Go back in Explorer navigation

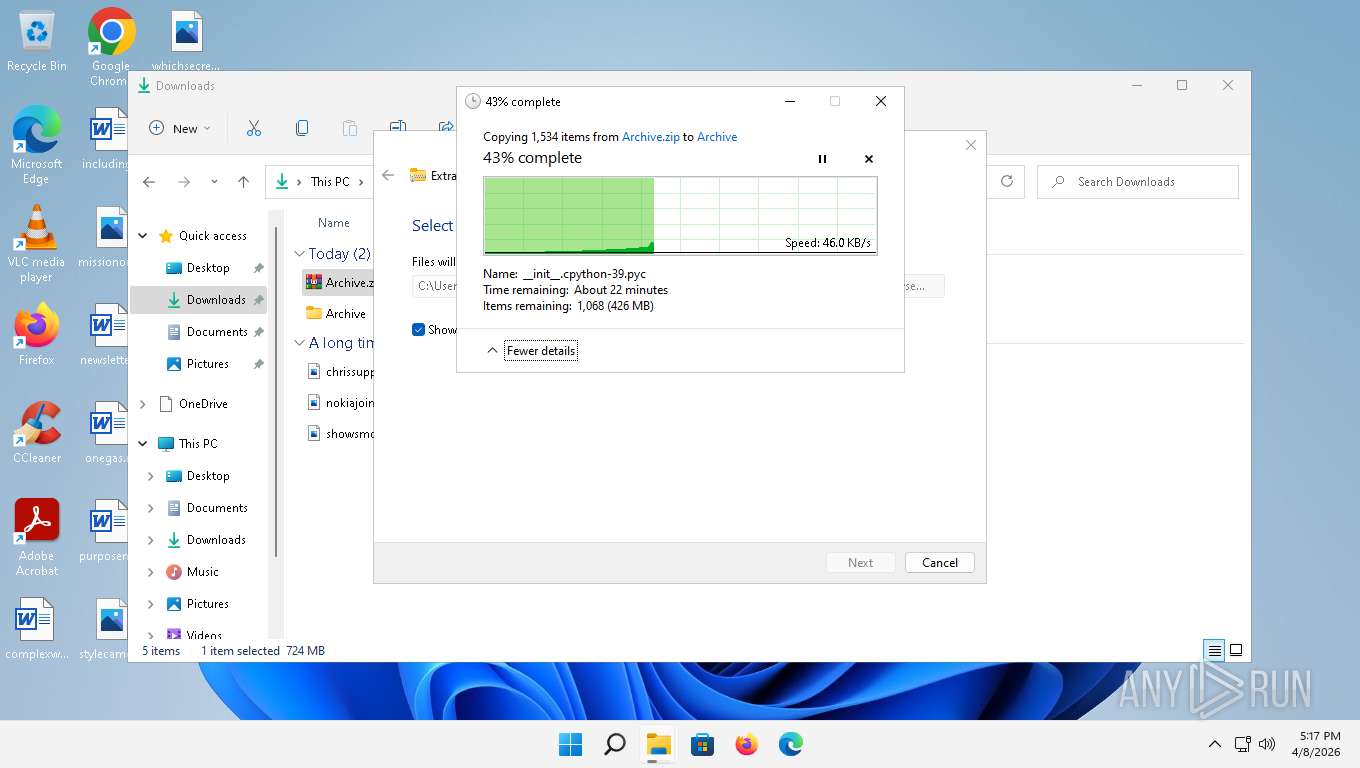click(x=149, y=182)
